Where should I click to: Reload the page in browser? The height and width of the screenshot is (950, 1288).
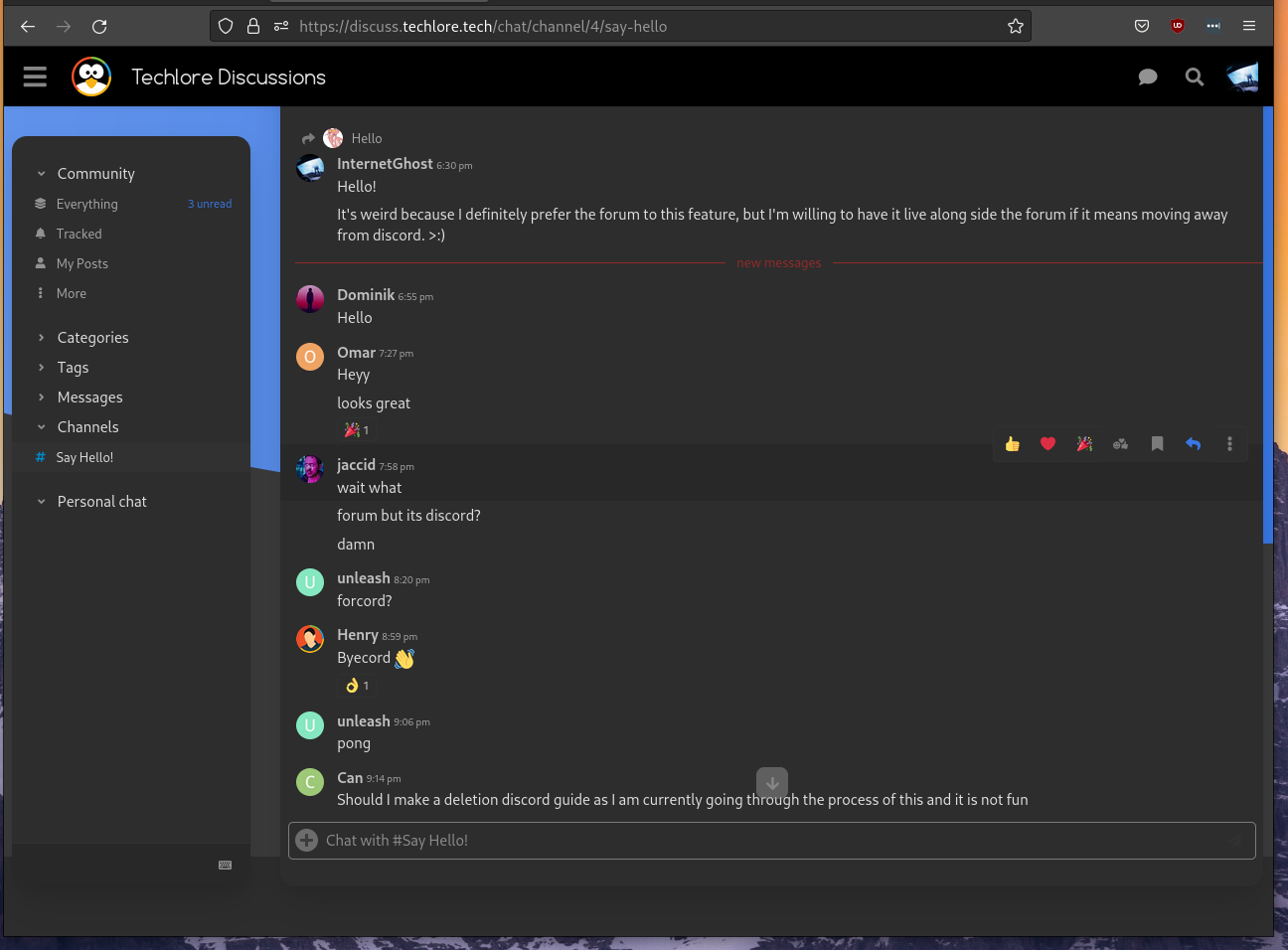coord(99,27)
